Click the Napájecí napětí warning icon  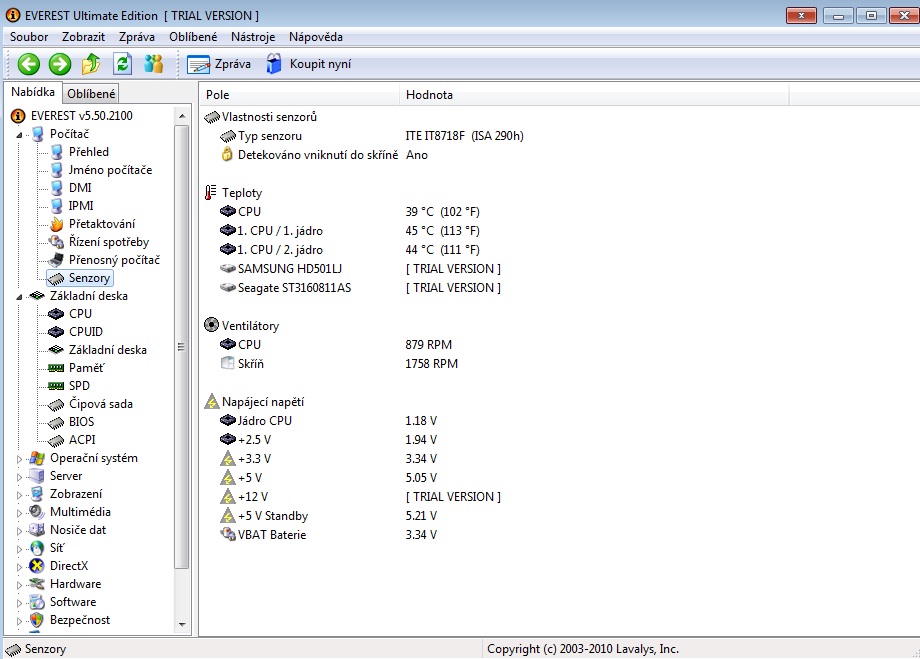(211, 401)
